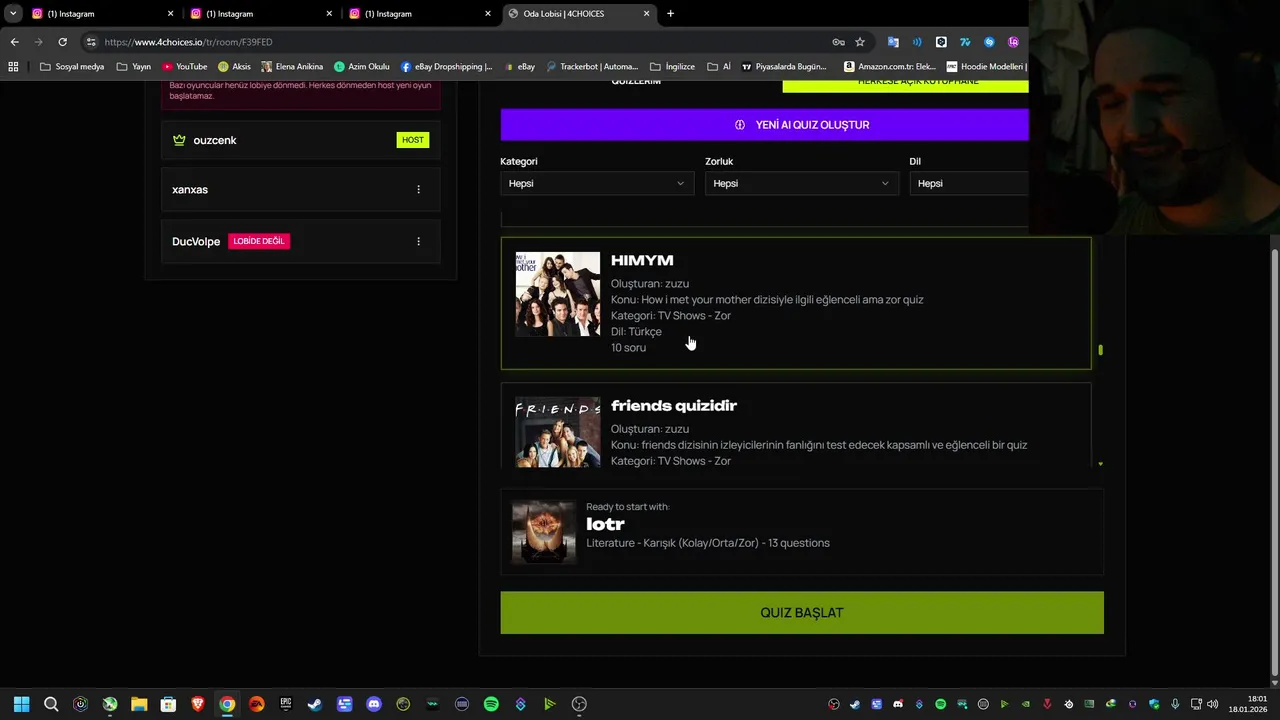The image size is (1280, 720).
Task: Launch Brave browser from the taskbar
Action: 198,704
